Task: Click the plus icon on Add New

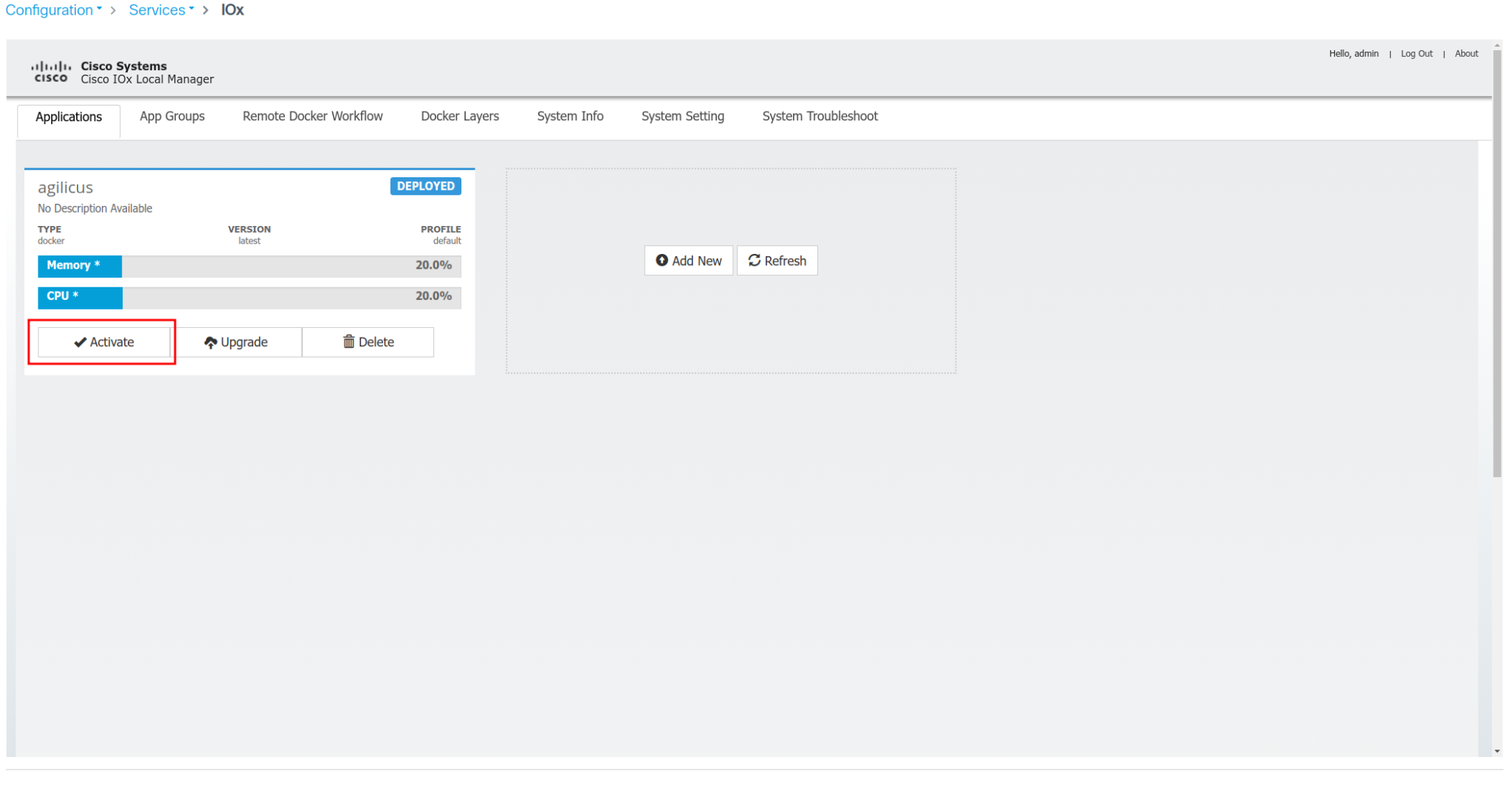Action: tap(662, 261)
